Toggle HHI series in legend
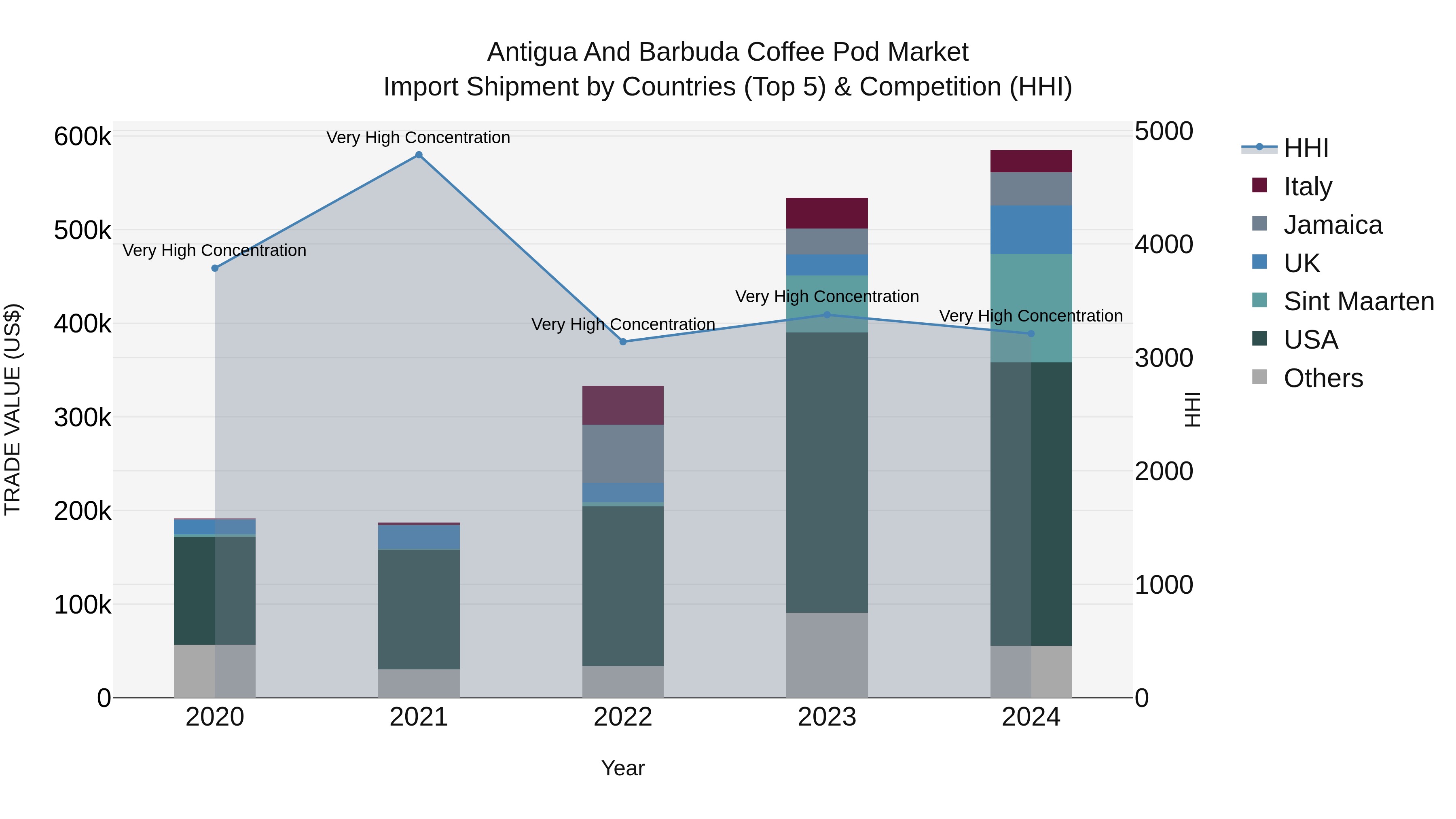1456x819 pixels. click(1285, 148)
